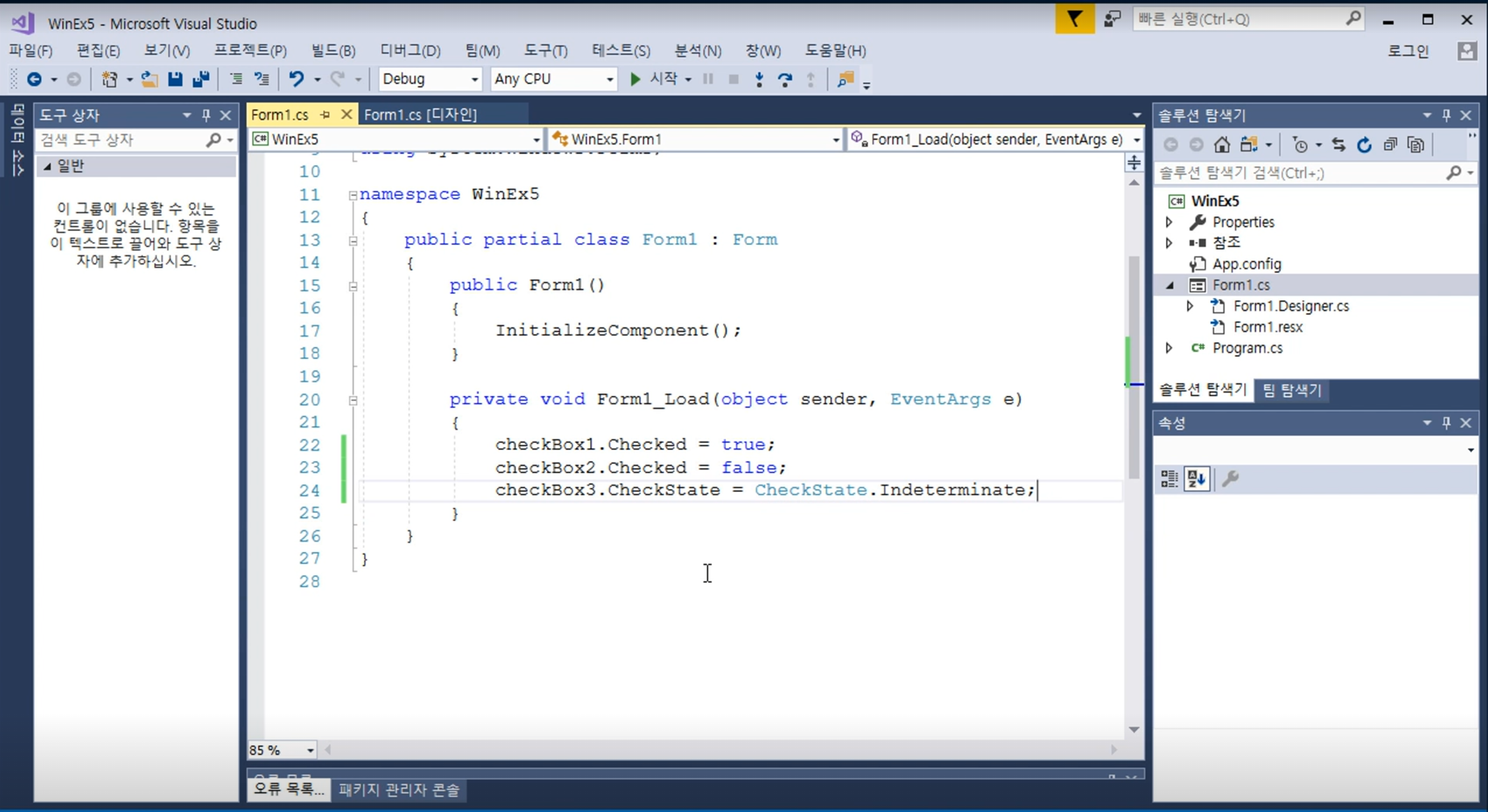This screenshot has height=812, width=1488.
Task: Click the Save All icon
Action: 201,79
